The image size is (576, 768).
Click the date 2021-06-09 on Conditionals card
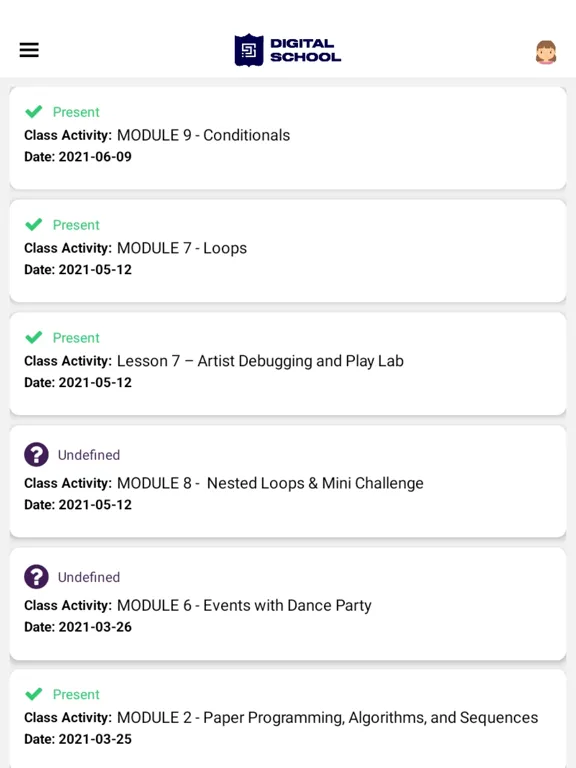pos(95,157)
